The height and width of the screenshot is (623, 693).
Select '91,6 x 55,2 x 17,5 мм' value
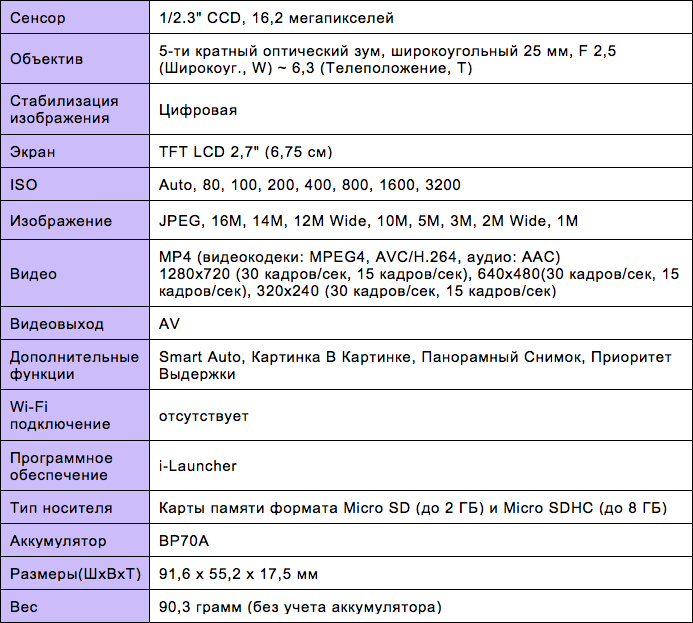click(238, 574)
